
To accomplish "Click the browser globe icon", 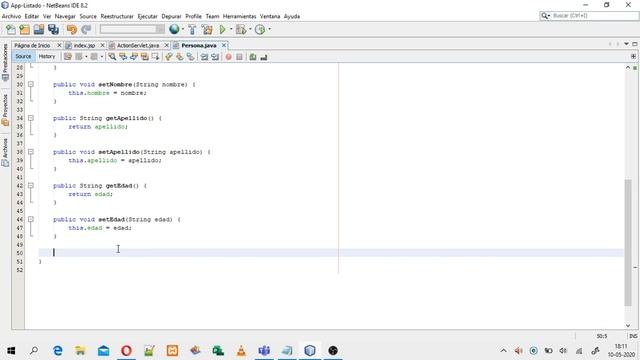I will coord(174,29).
